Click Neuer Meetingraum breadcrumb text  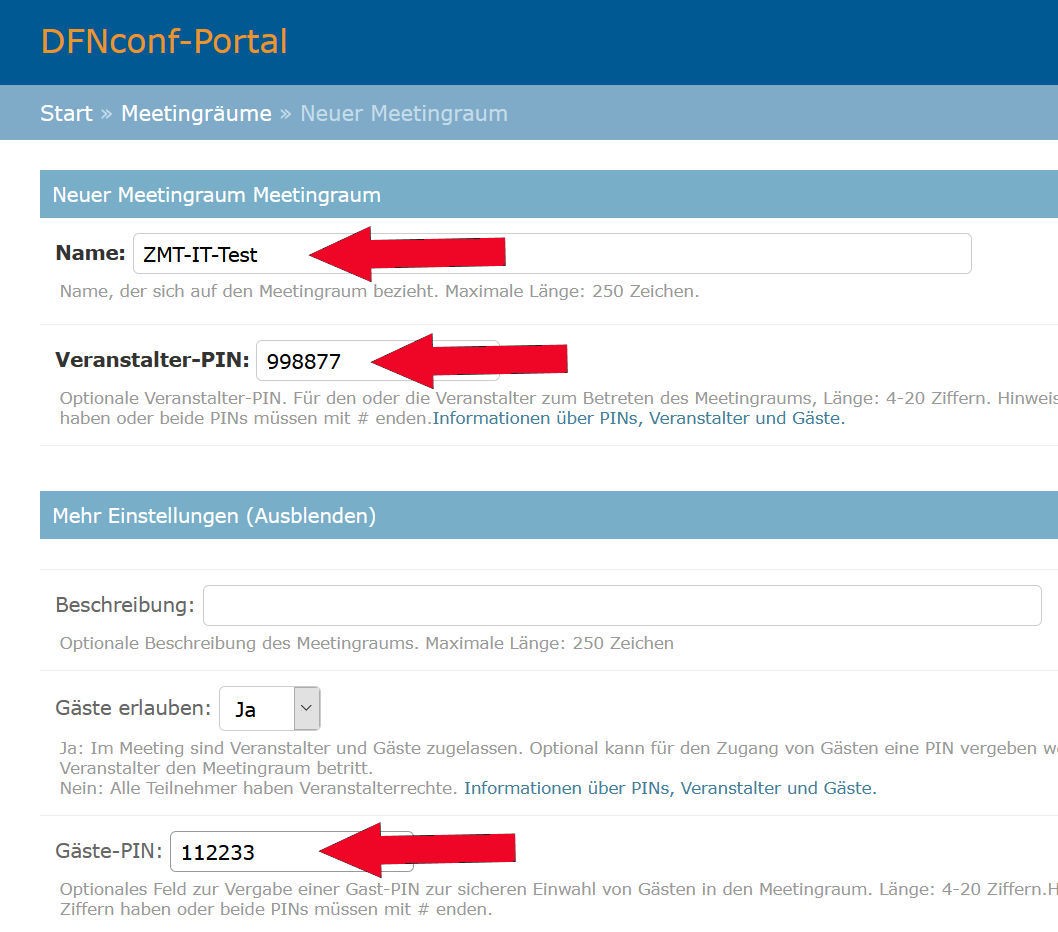pyautogui.click(x=403, y=113)
